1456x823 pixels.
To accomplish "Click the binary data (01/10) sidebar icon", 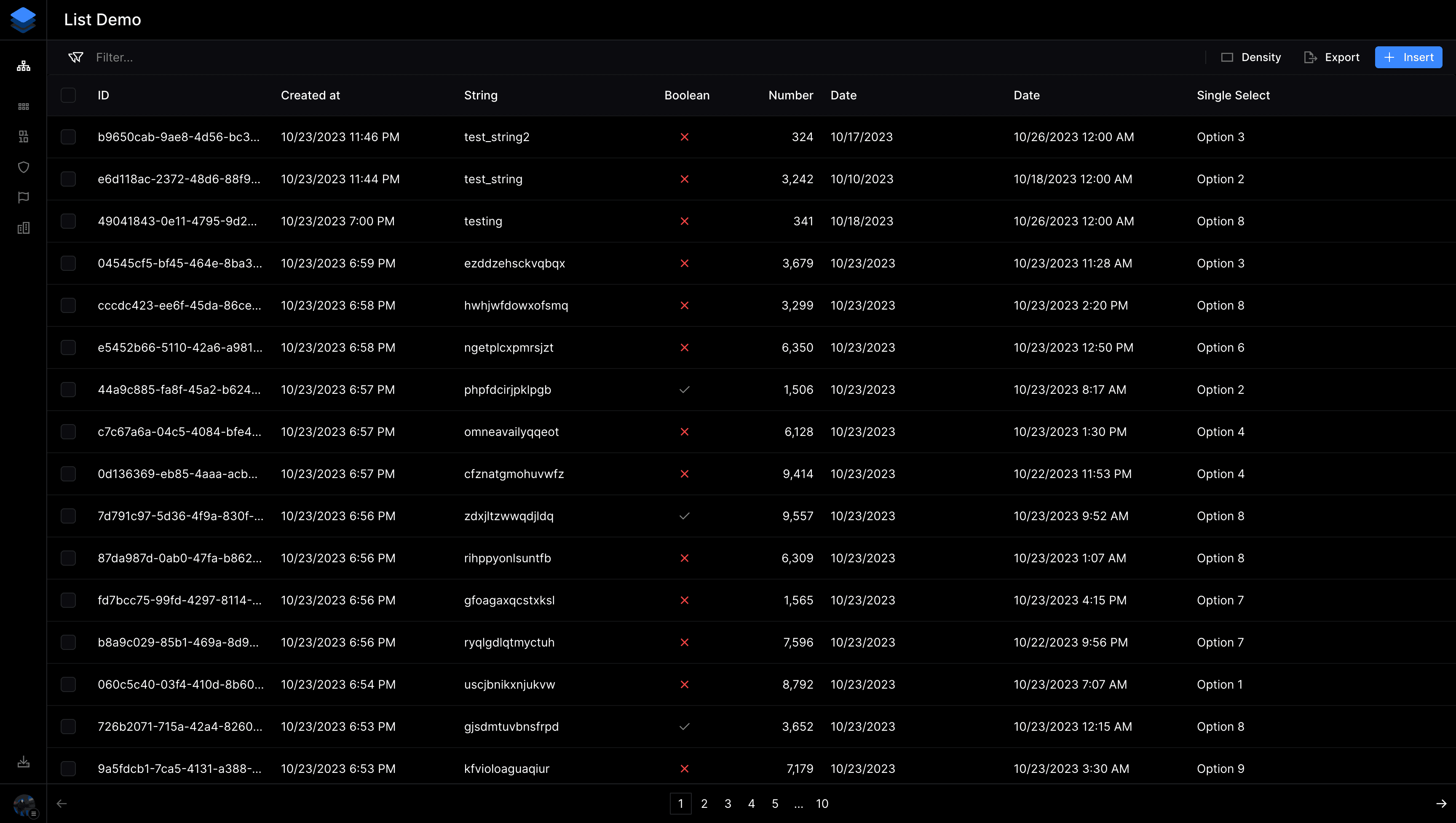I will (23, 136).
